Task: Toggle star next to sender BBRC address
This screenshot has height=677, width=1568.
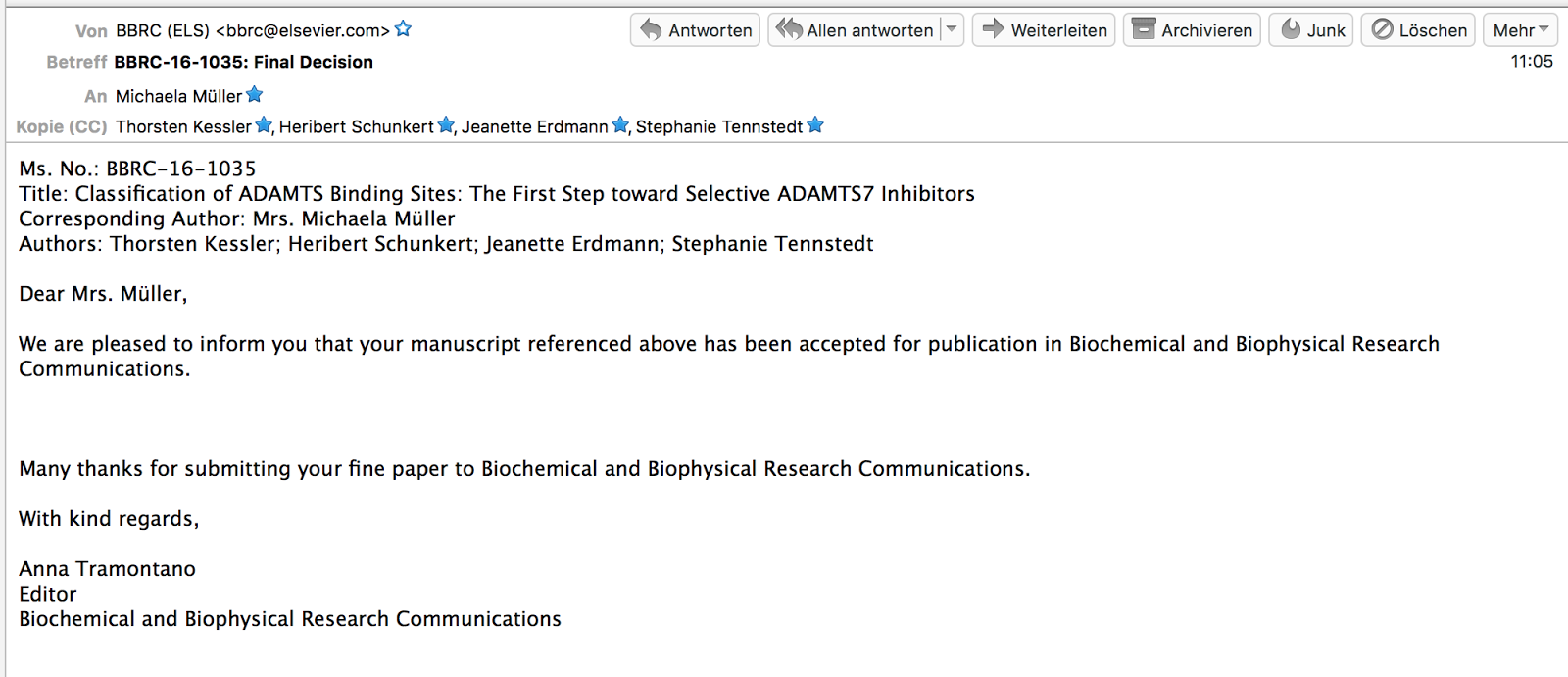Action: pyautogui.click(x=403, y=29)
